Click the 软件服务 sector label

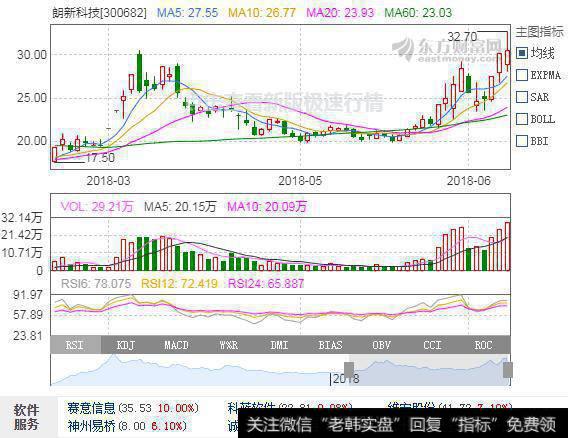(26, 417)
